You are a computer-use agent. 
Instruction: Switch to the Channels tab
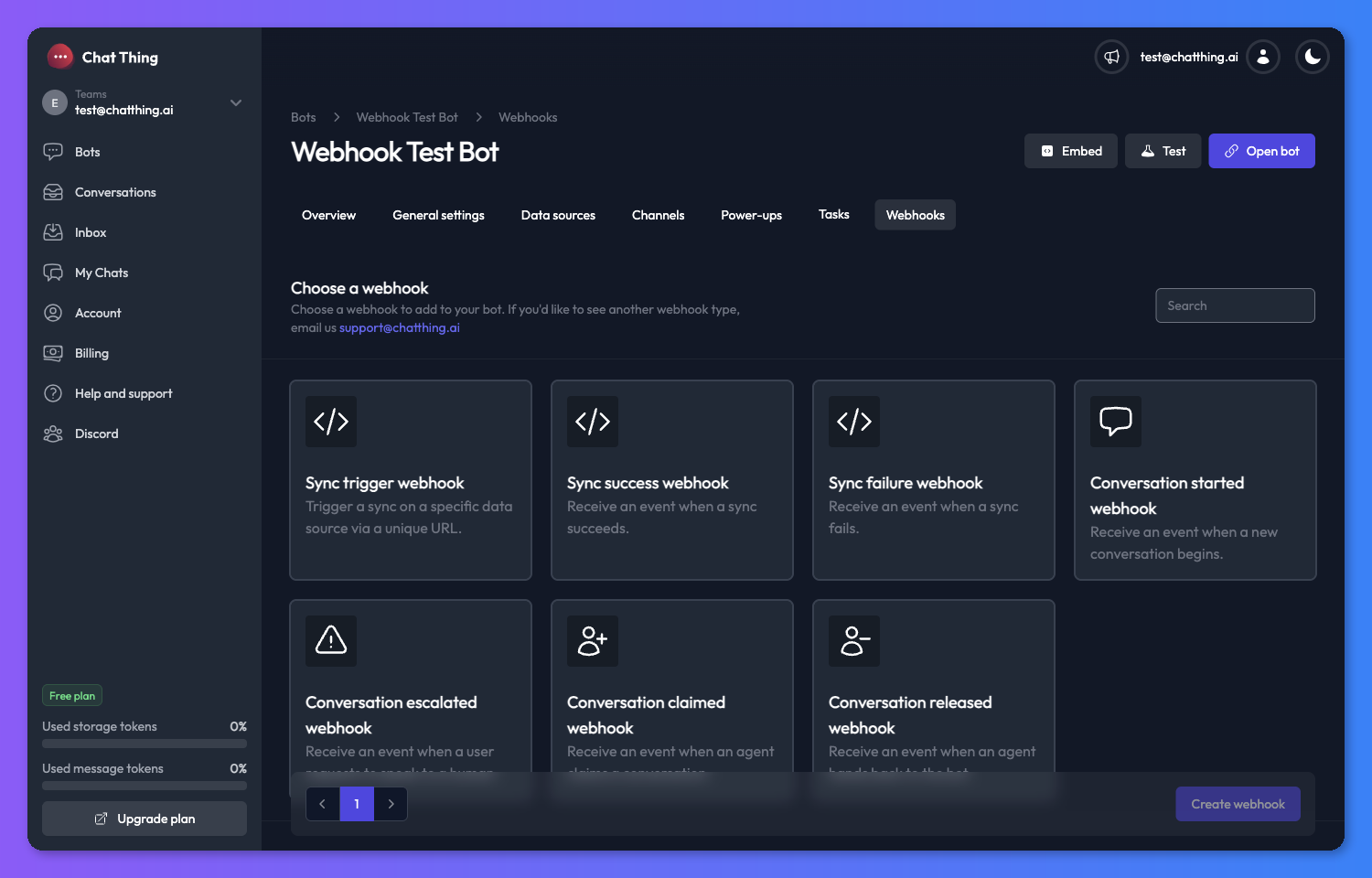coord(658,215)
